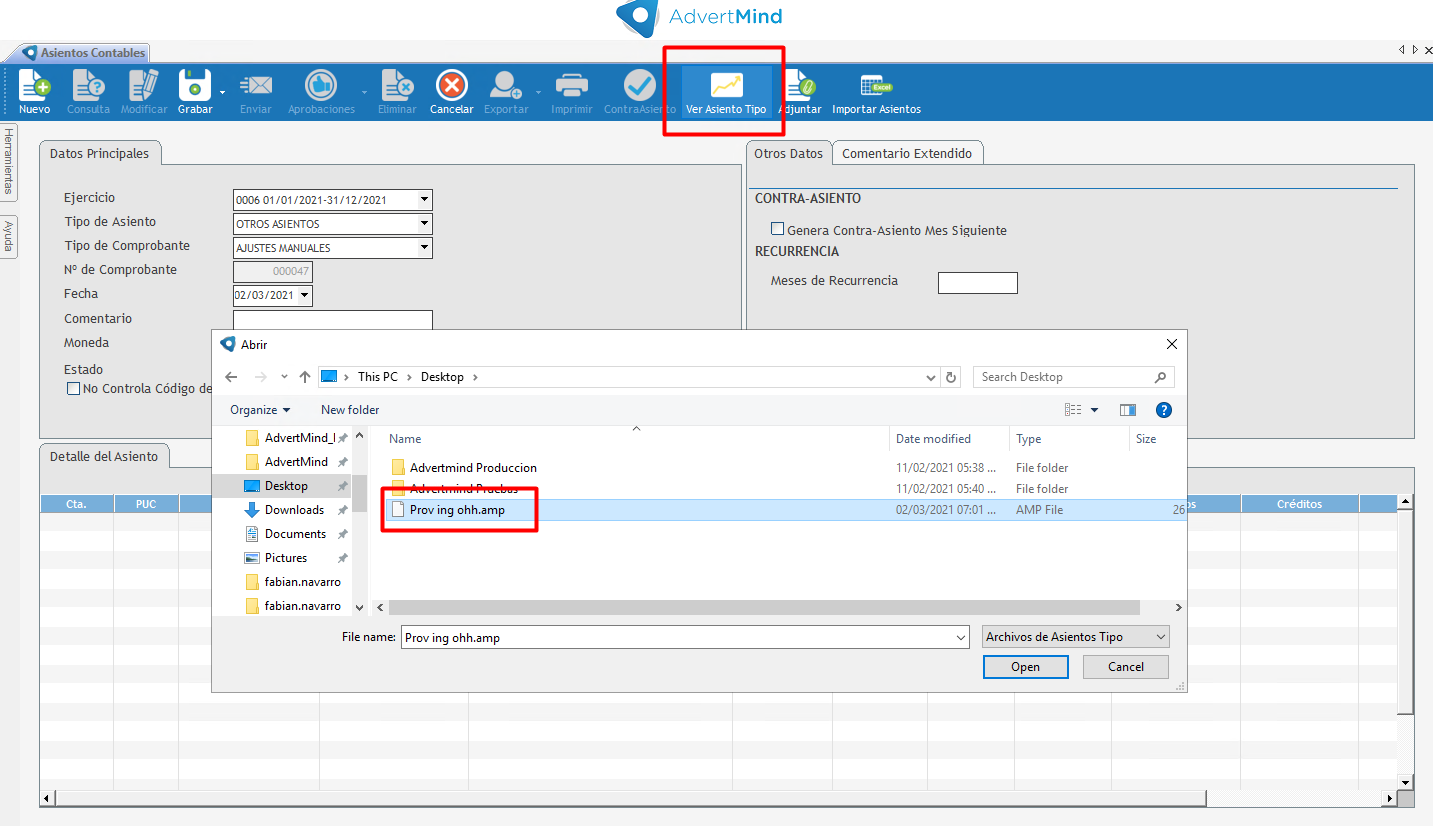Click the Importar Asientos Excel icon
Image resolution: width=1433 pixels, height=826 pixels.
[x=876, y=86]
